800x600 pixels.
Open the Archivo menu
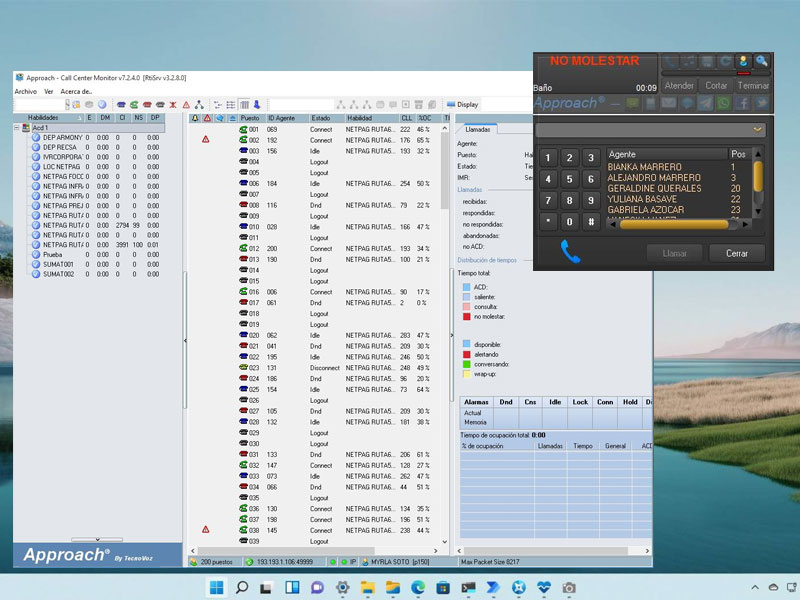click(x=25, y=91)
